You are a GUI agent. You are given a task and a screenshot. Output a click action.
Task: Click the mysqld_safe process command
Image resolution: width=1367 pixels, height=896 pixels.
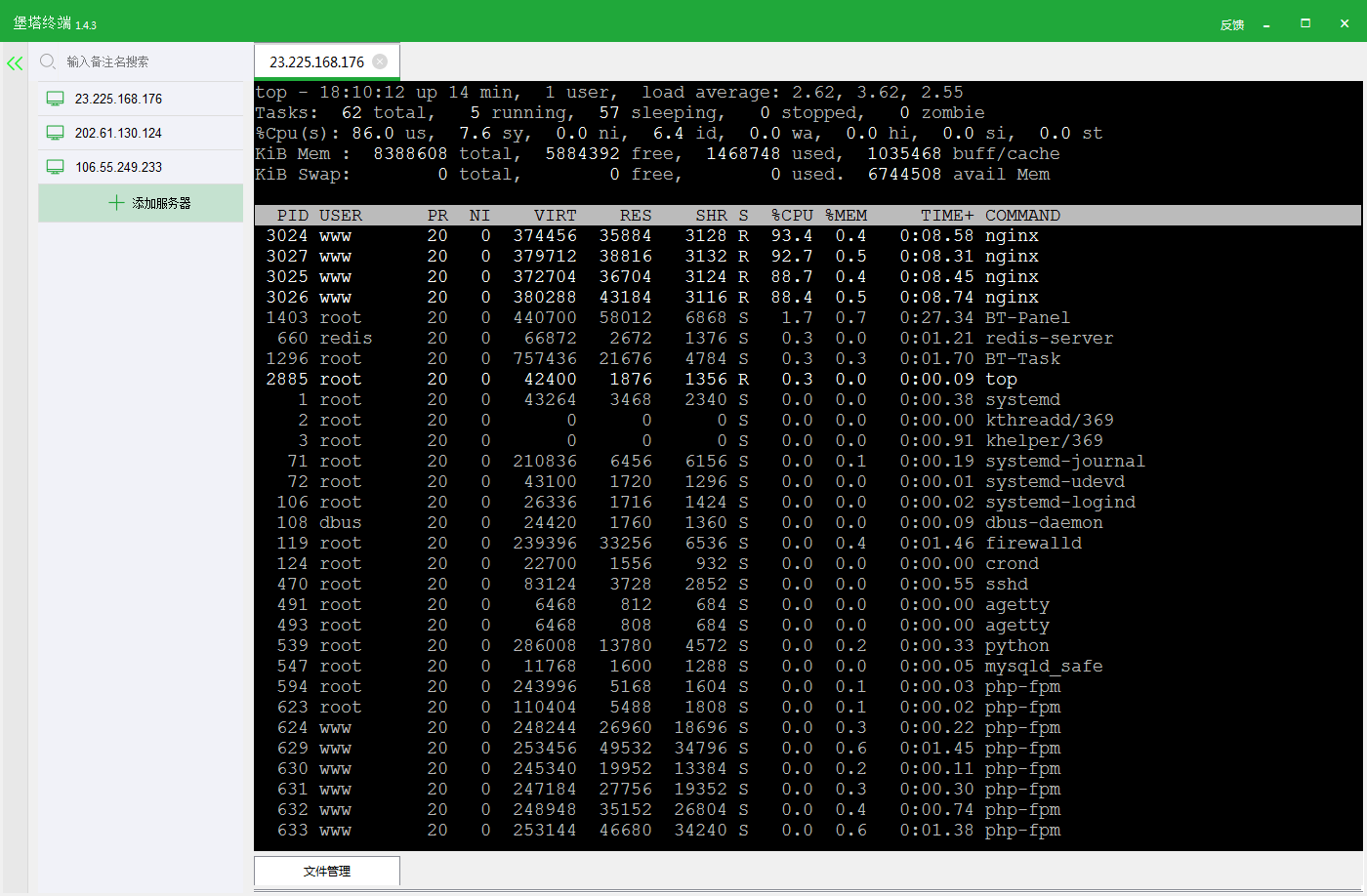click(x=1044, y=667)
